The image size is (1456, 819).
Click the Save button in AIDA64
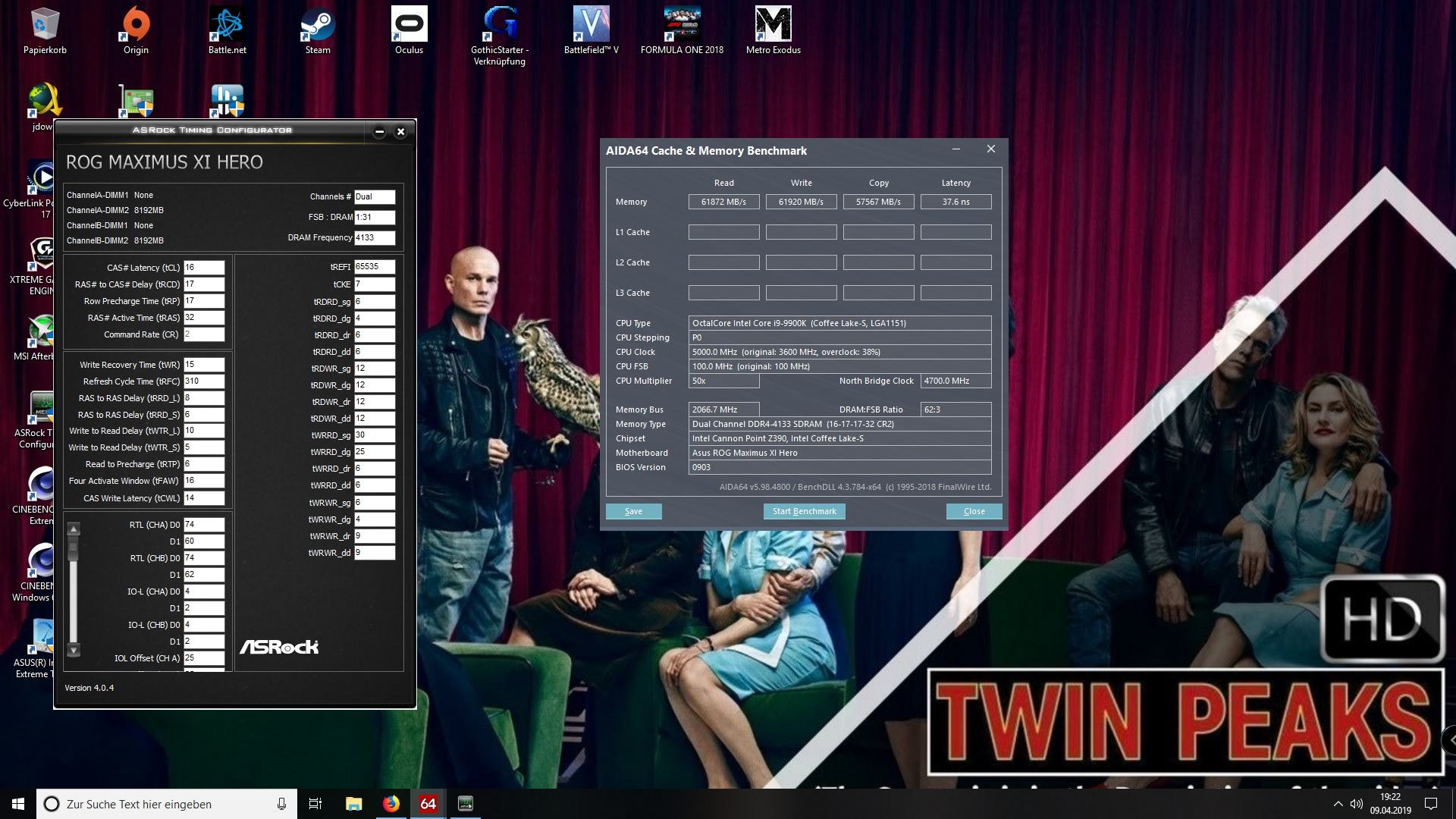[x=633, y=511]
